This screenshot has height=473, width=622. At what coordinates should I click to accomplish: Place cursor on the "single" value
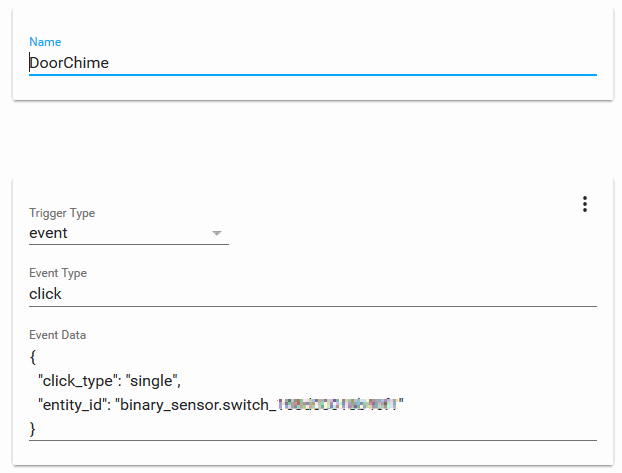pyautogui.click(x=151, y=381)
